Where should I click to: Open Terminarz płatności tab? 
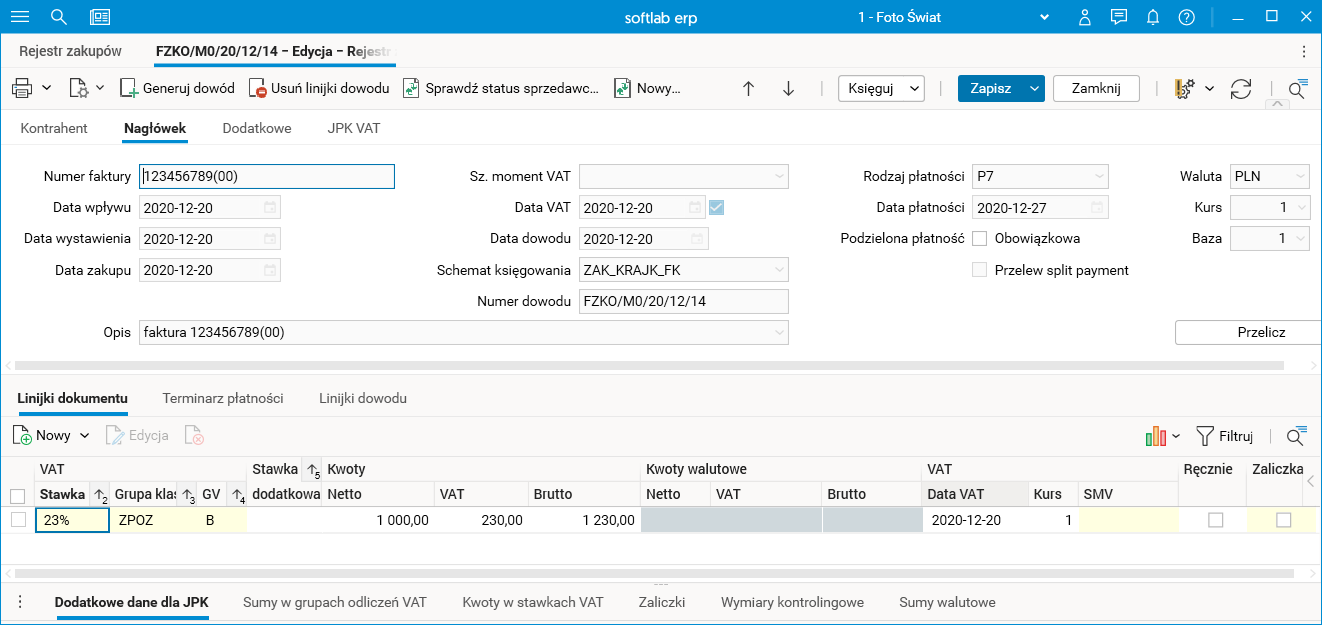pyautogui.click(x=223, y=398)
